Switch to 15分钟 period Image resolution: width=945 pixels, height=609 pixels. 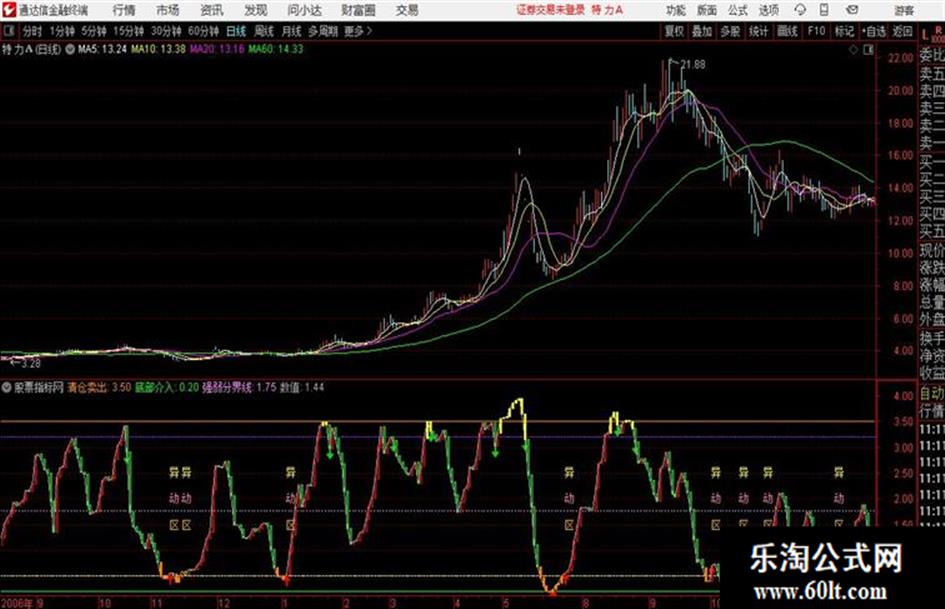point(128,31)
